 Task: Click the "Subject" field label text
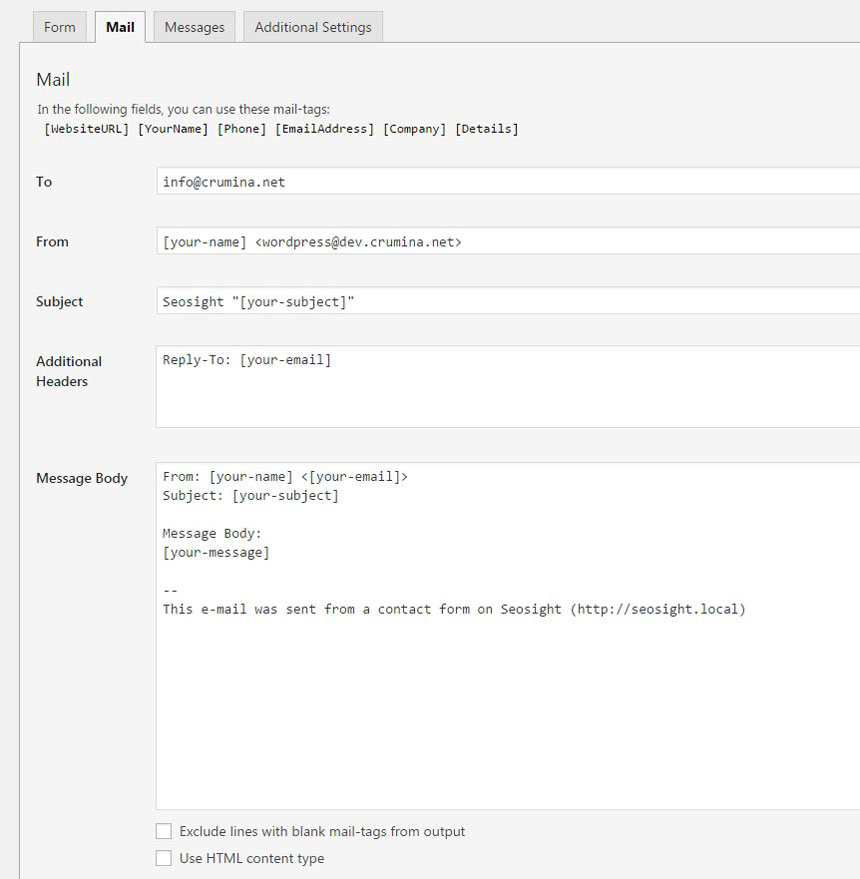60,302
